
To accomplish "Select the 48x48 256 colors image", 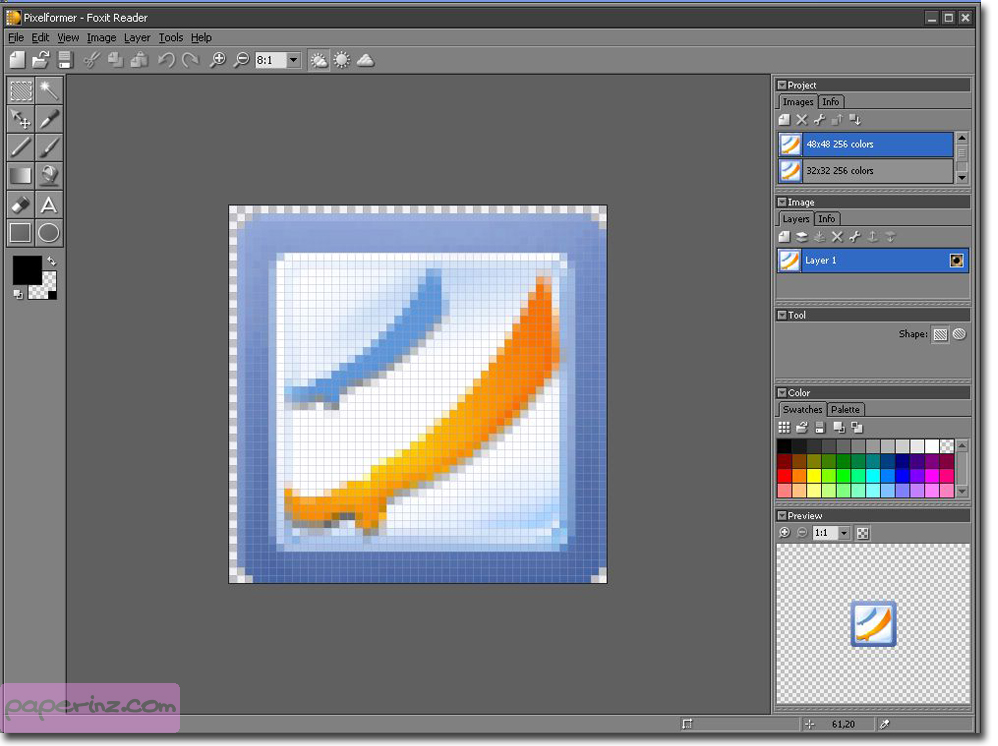I will 866,144.
